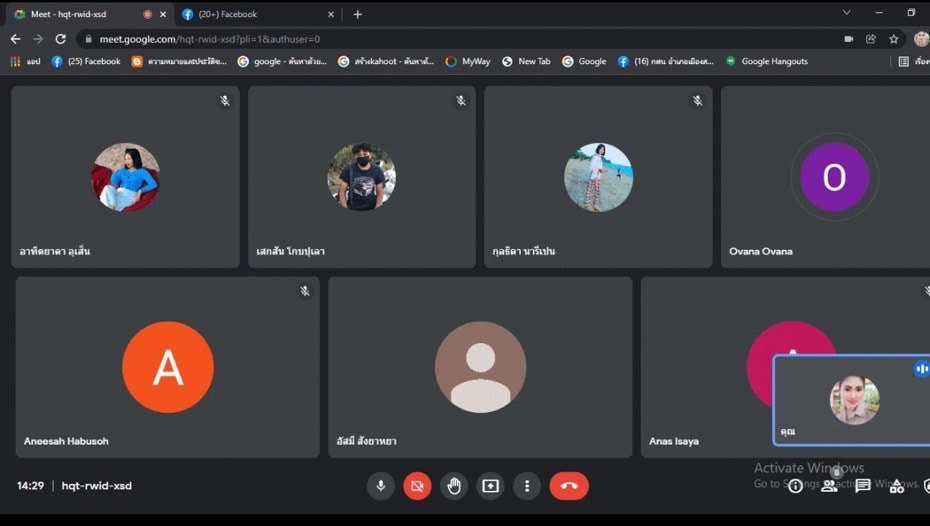This screenshot has height=526, width=930.
Task: Expand the tab search chevron
Action: 846,13
